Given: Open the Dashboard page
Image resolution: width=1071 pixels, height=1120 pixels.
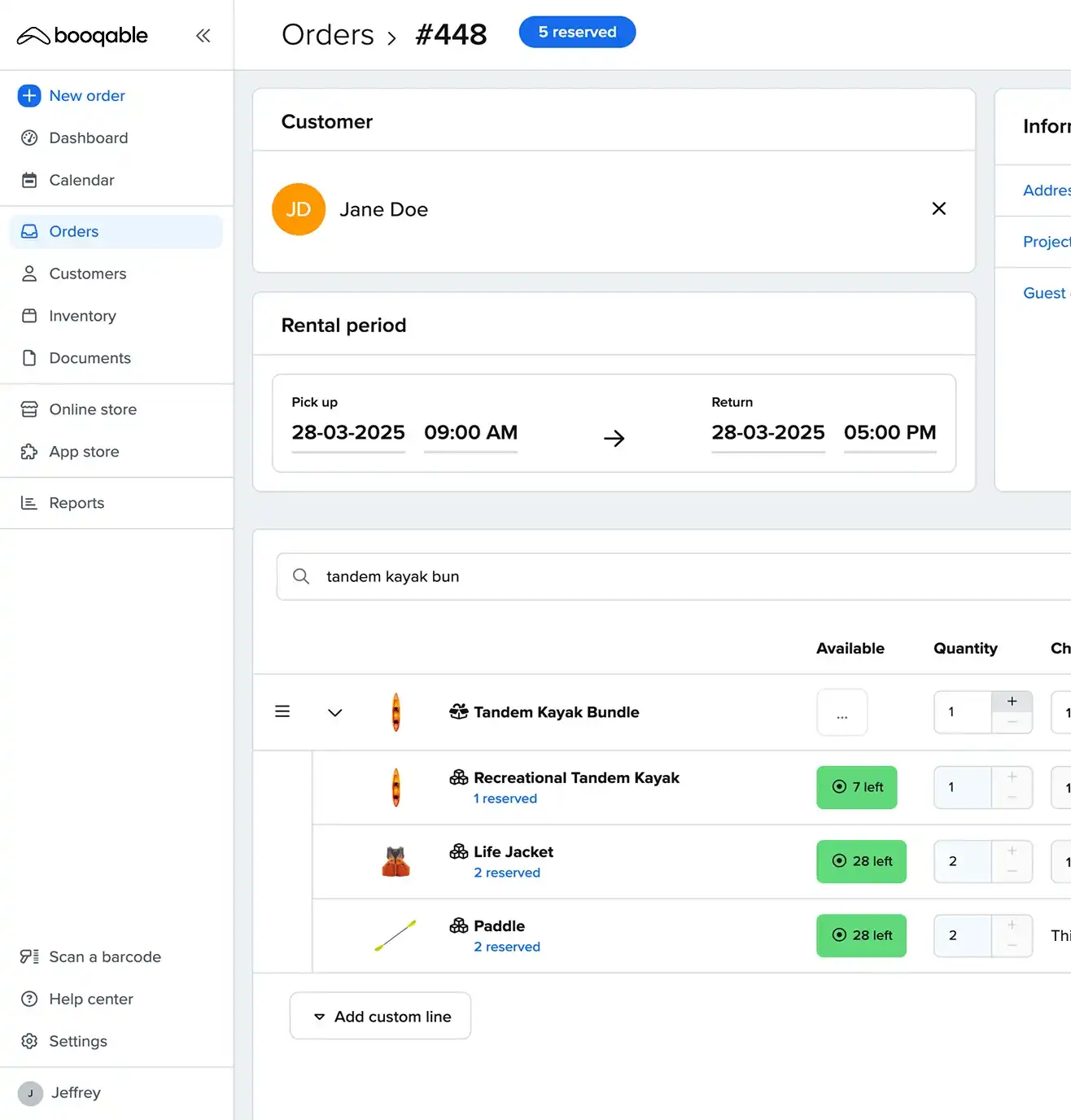Looking at the screenshot, I should (x=88, y=138).
